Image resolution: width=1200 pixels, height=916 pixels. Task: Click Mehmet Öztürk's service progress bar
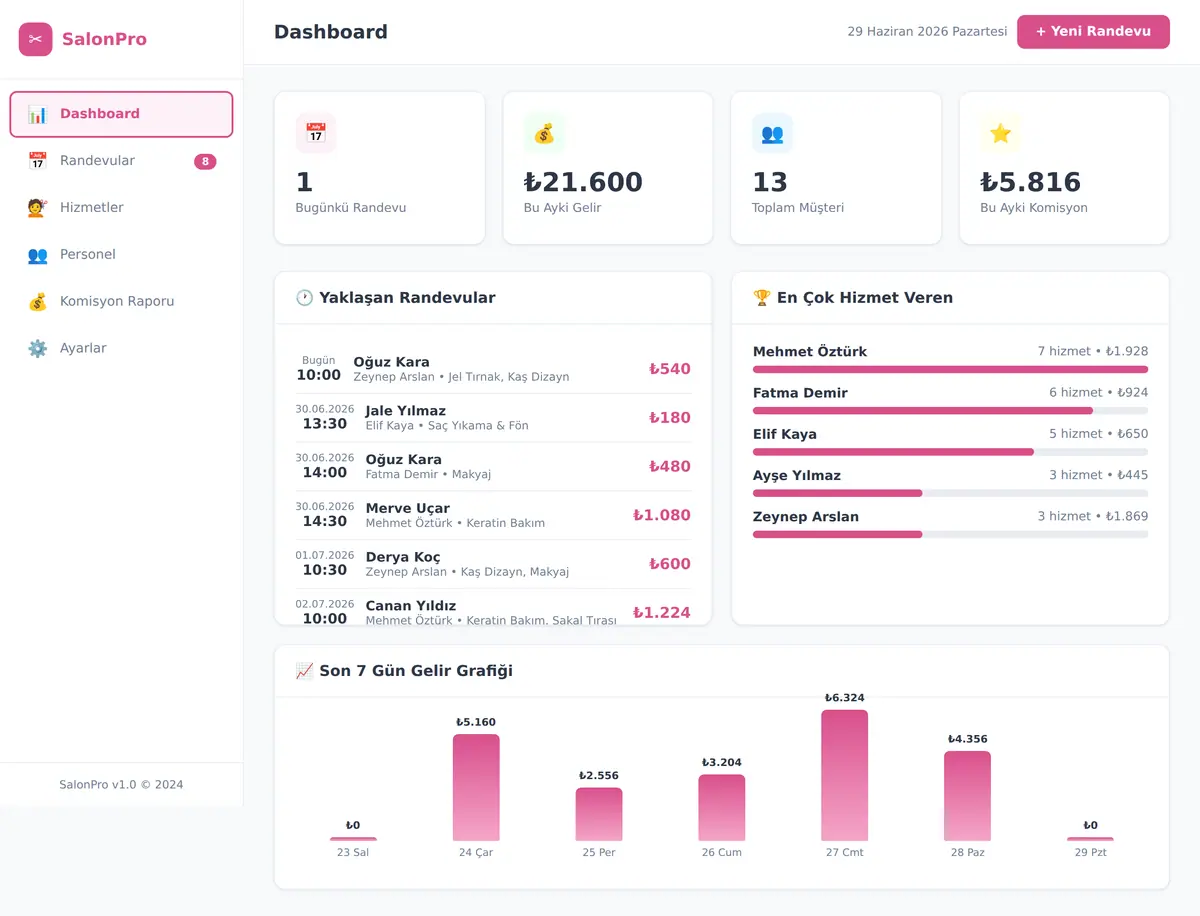pyautogui.click(x=950, y=370)
